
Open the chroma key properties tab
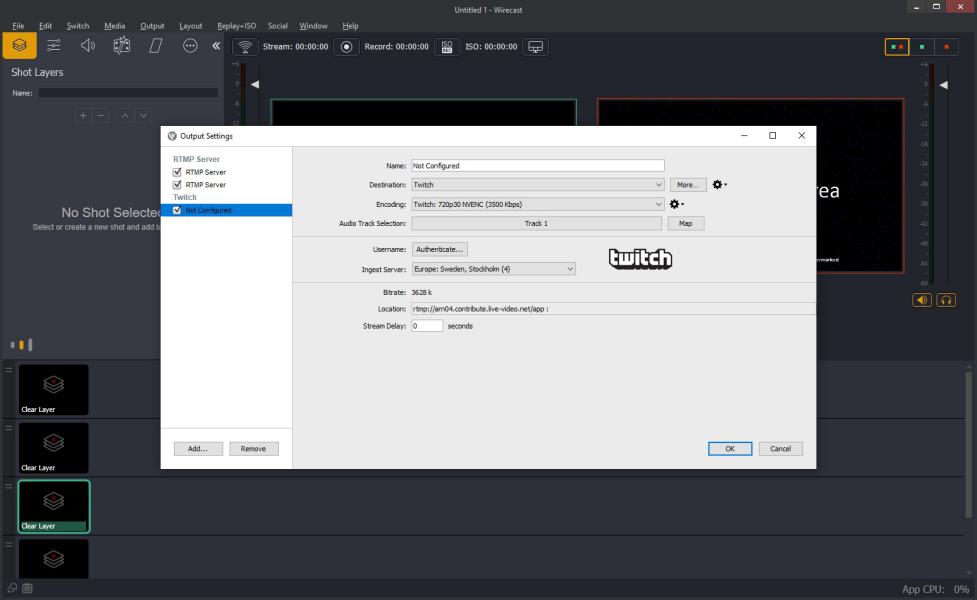click(x=122, y=45)
